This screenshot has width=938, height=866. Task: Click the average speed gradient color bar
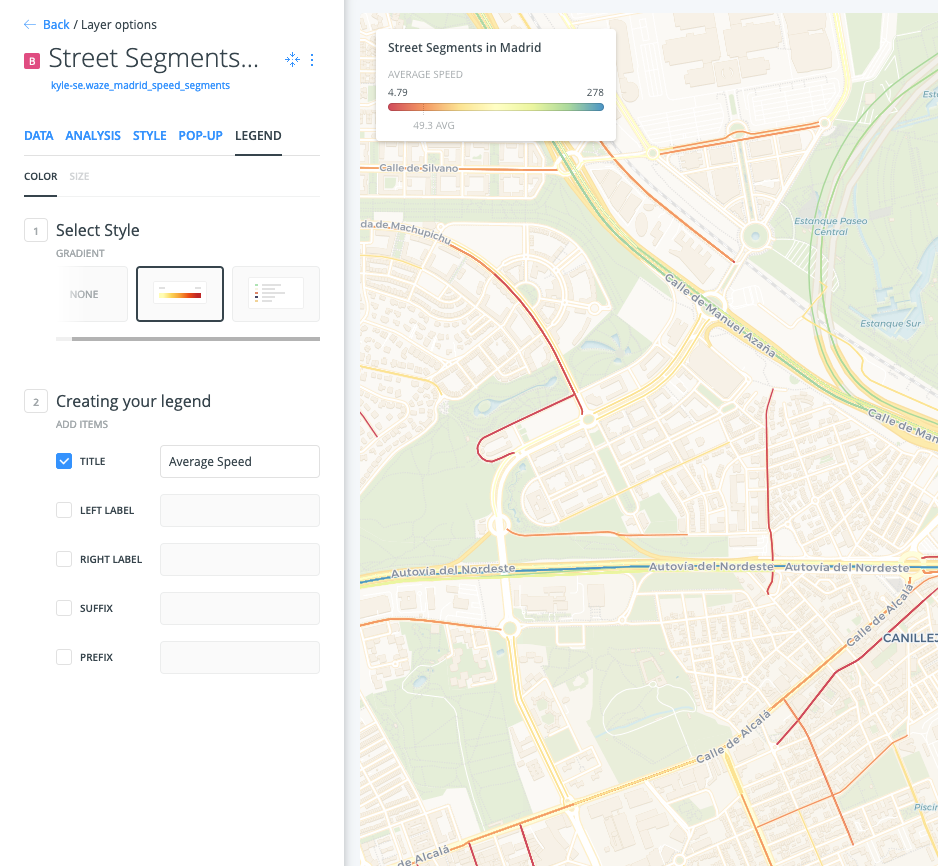pos(496,106)
